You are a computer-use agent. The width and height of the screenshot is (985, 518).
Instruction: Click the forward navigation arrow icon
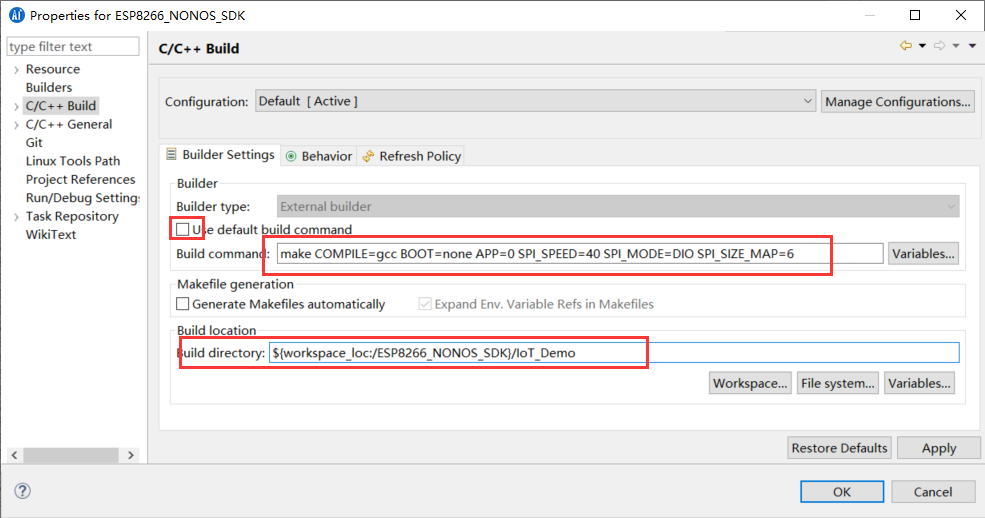[940, 46]
